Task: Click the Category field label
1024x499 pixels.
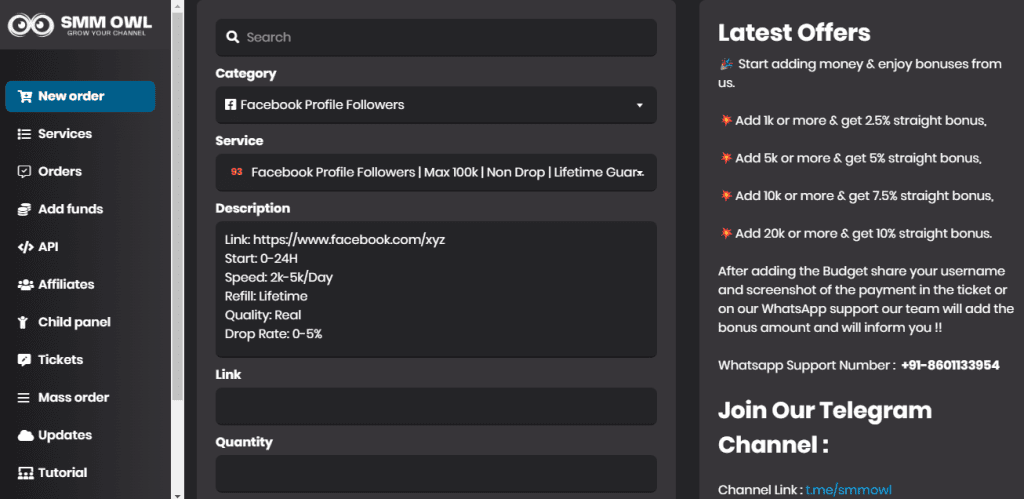Action: pyautogui.click(x=246, y=74)
